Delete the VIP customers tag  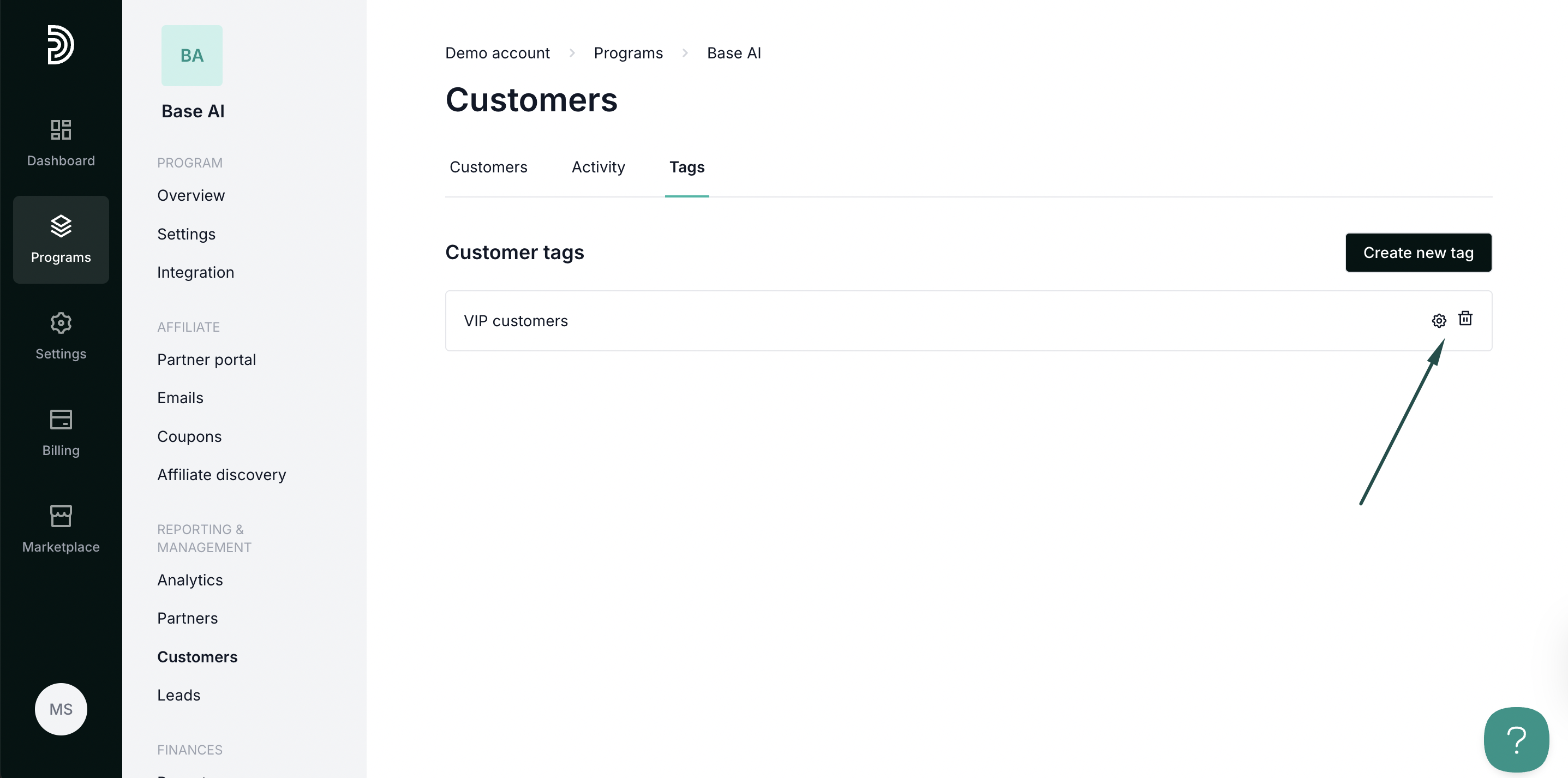(1465, 319)
